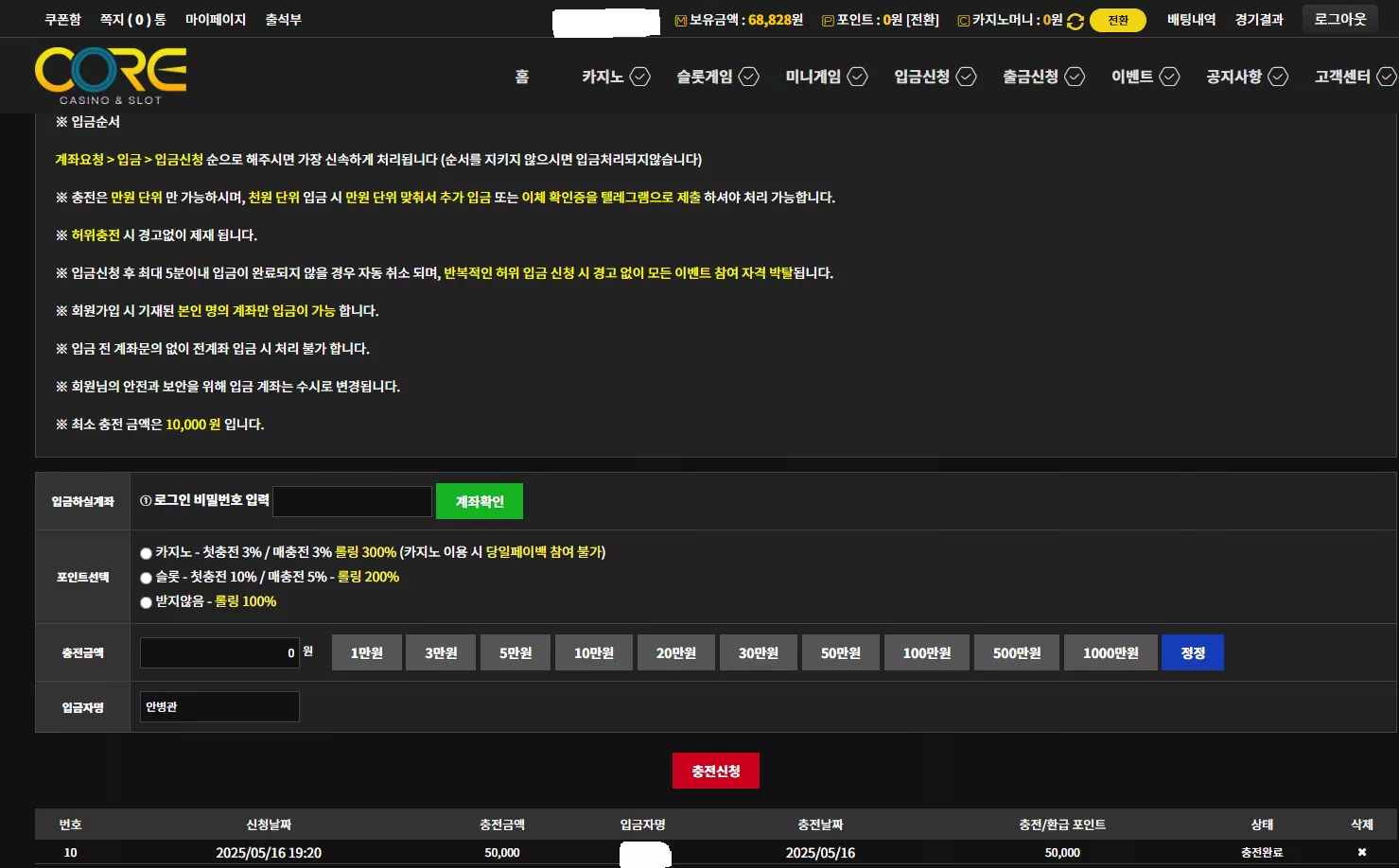Select the 카지노 첫충전 3% bonus option
1399x868 pixels.
(x=146, y=553)
